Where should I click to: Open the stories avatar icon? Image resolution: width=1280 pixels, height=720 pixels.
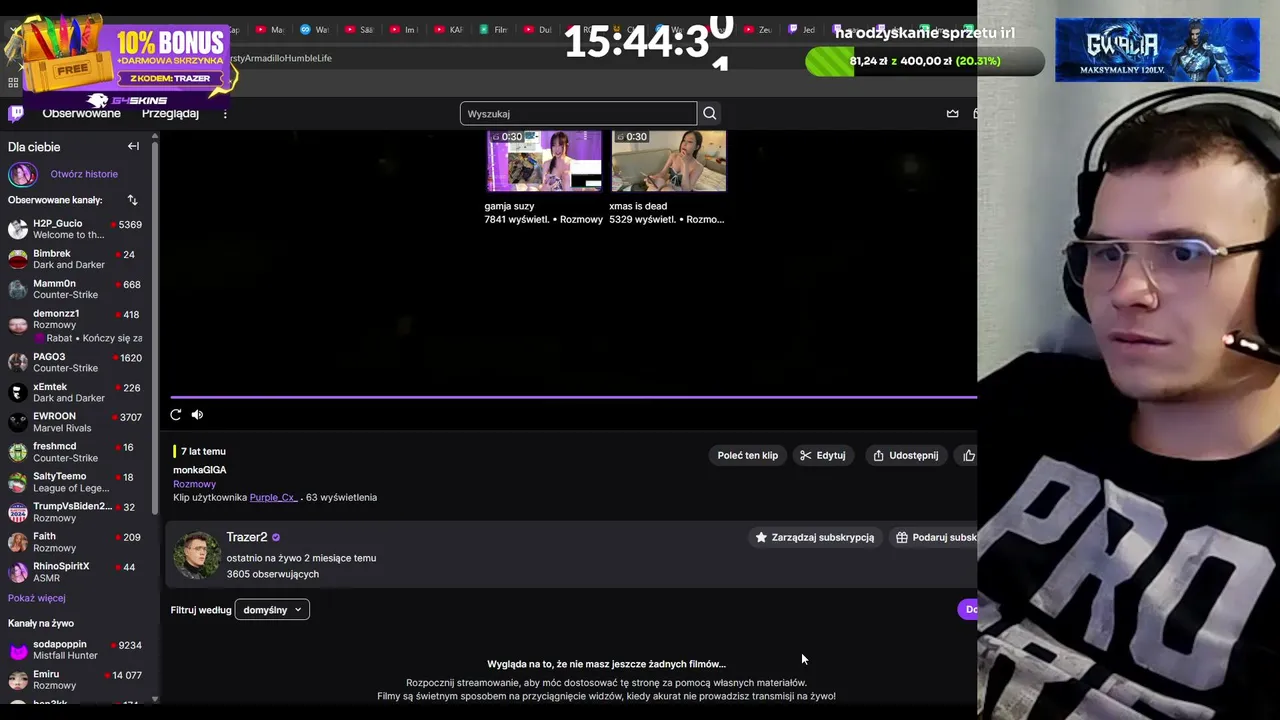point(22,174)
